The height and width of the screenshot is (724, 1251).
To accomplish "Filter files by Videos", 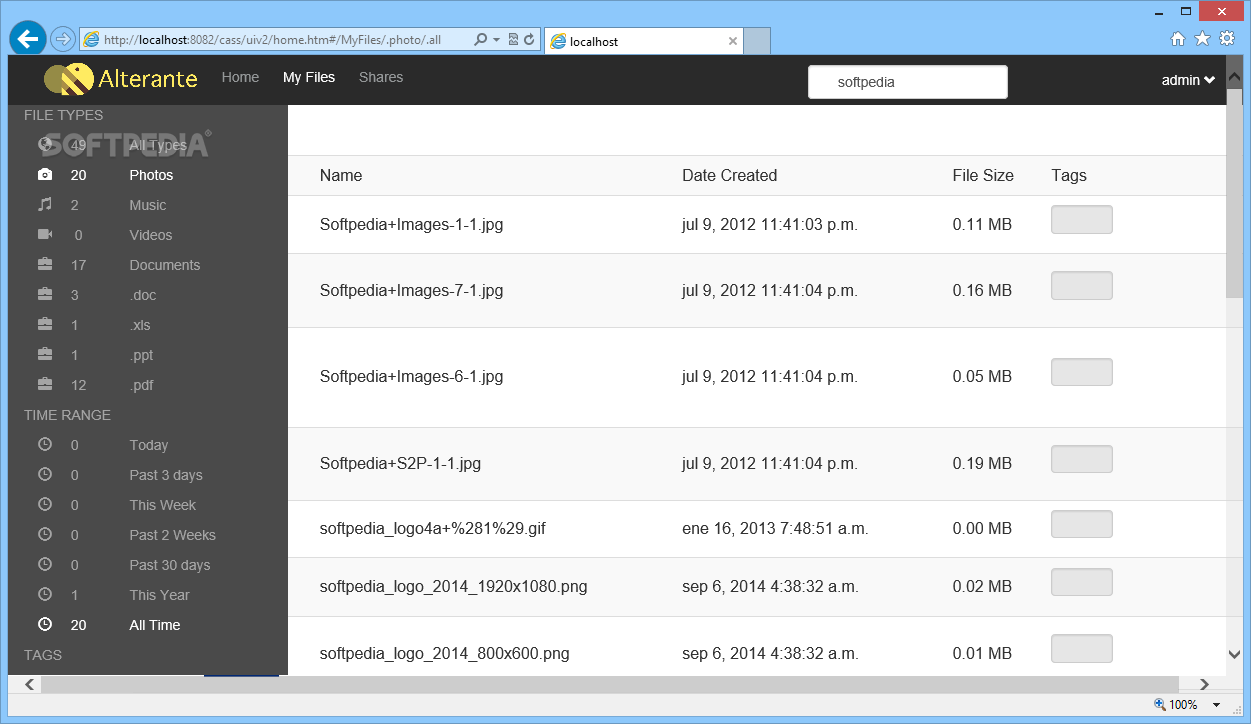I will pyautogui.click(x=151, y=235).
